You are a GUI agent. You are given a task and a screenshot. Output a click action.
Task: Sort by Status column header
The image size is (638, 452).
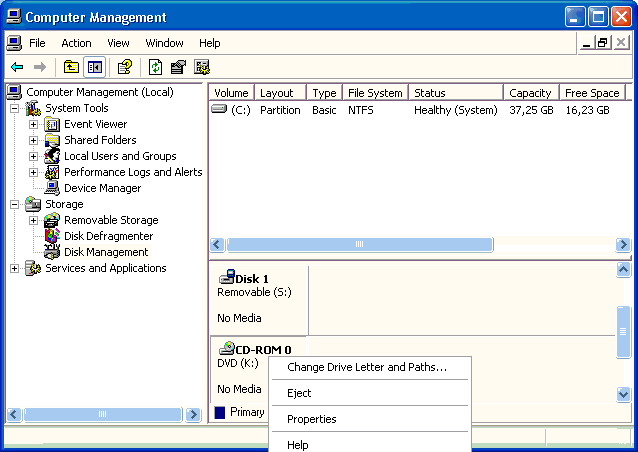click(x=456, y=93)
